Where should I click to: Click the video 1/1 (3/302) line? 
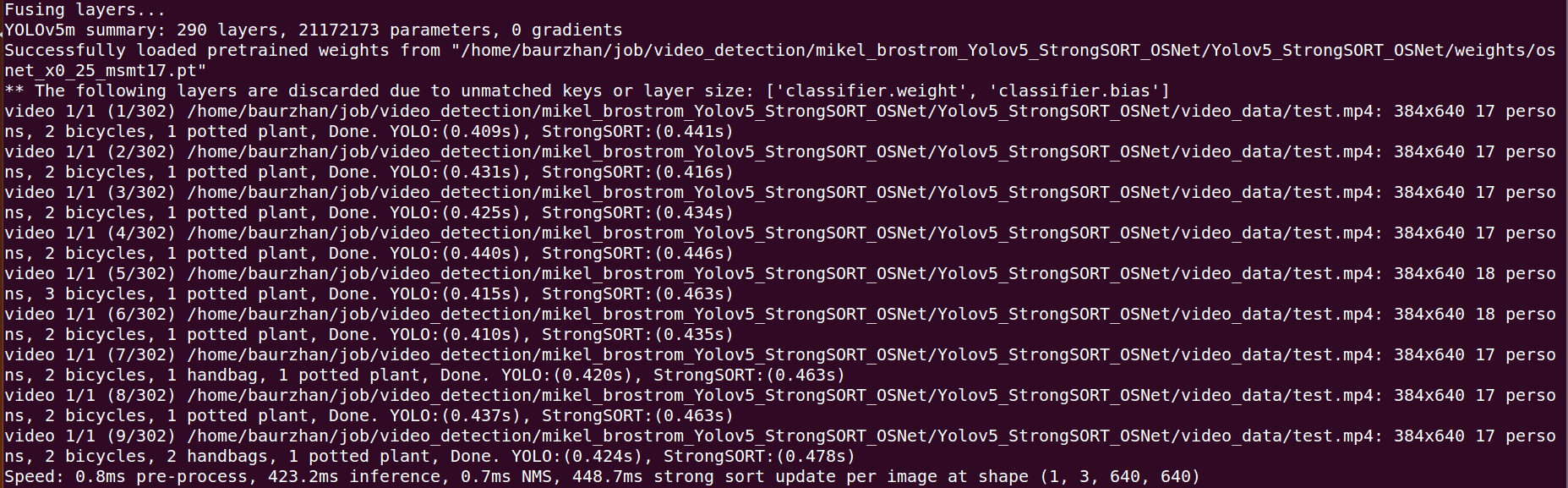point(780,202)
